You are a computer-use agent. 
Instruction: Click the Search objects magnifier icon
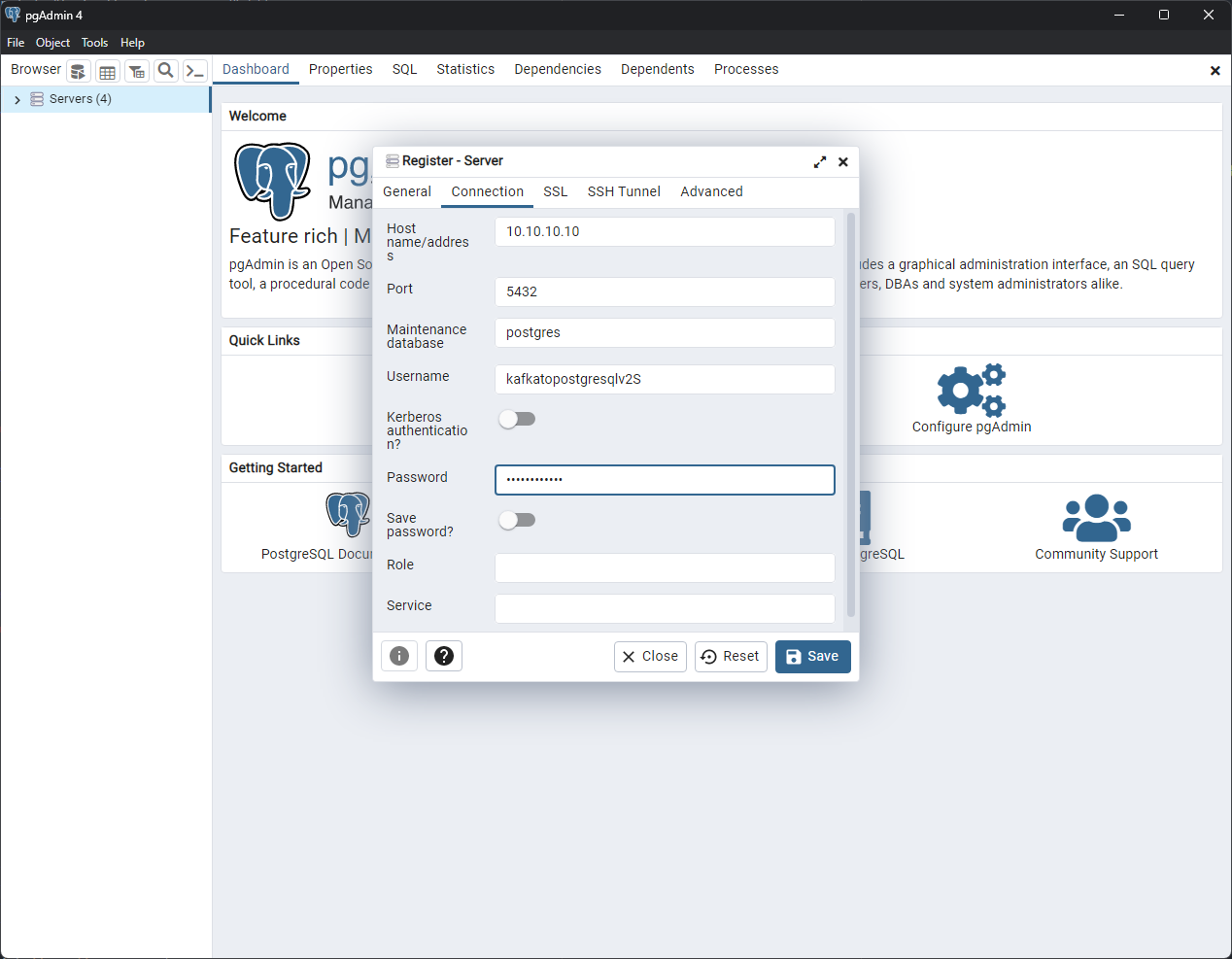click(x=165, y=70)
